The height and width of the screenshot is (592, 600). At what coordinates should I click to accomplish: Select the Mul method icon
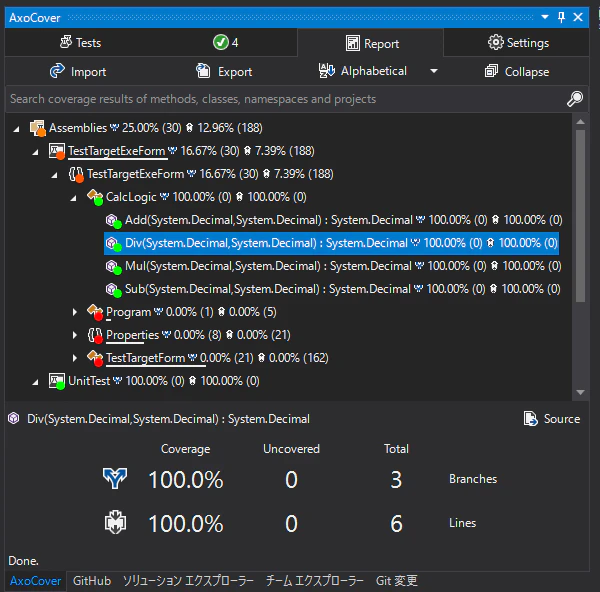click(113, 266)
